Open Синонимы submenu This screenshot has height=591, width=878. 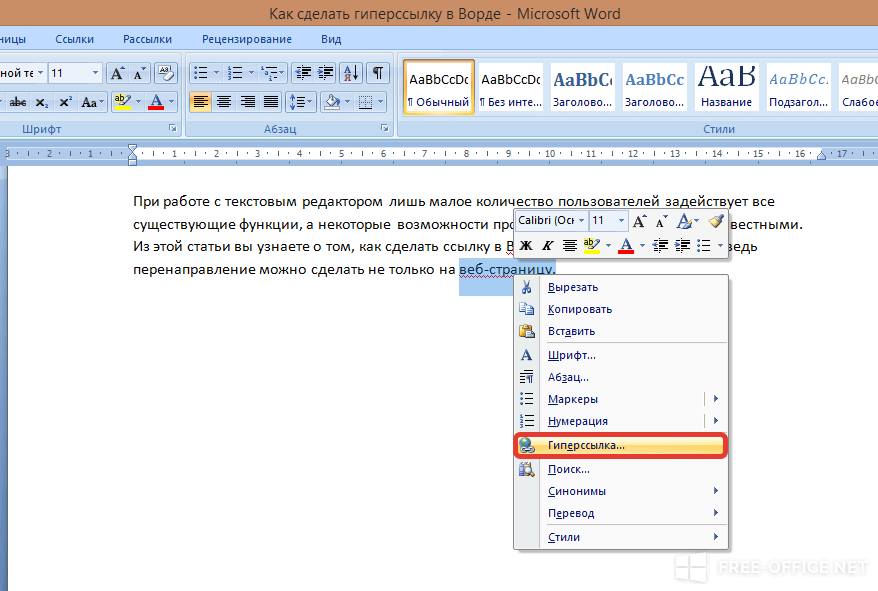tap(621, 491)
